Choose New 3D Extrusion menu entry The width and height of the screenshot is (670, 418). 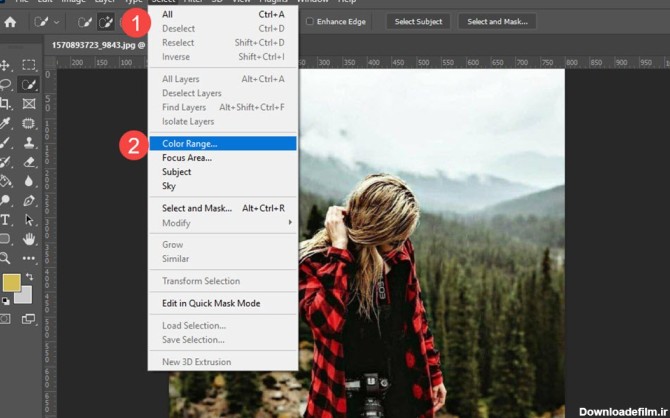click(x=223, y=362)
